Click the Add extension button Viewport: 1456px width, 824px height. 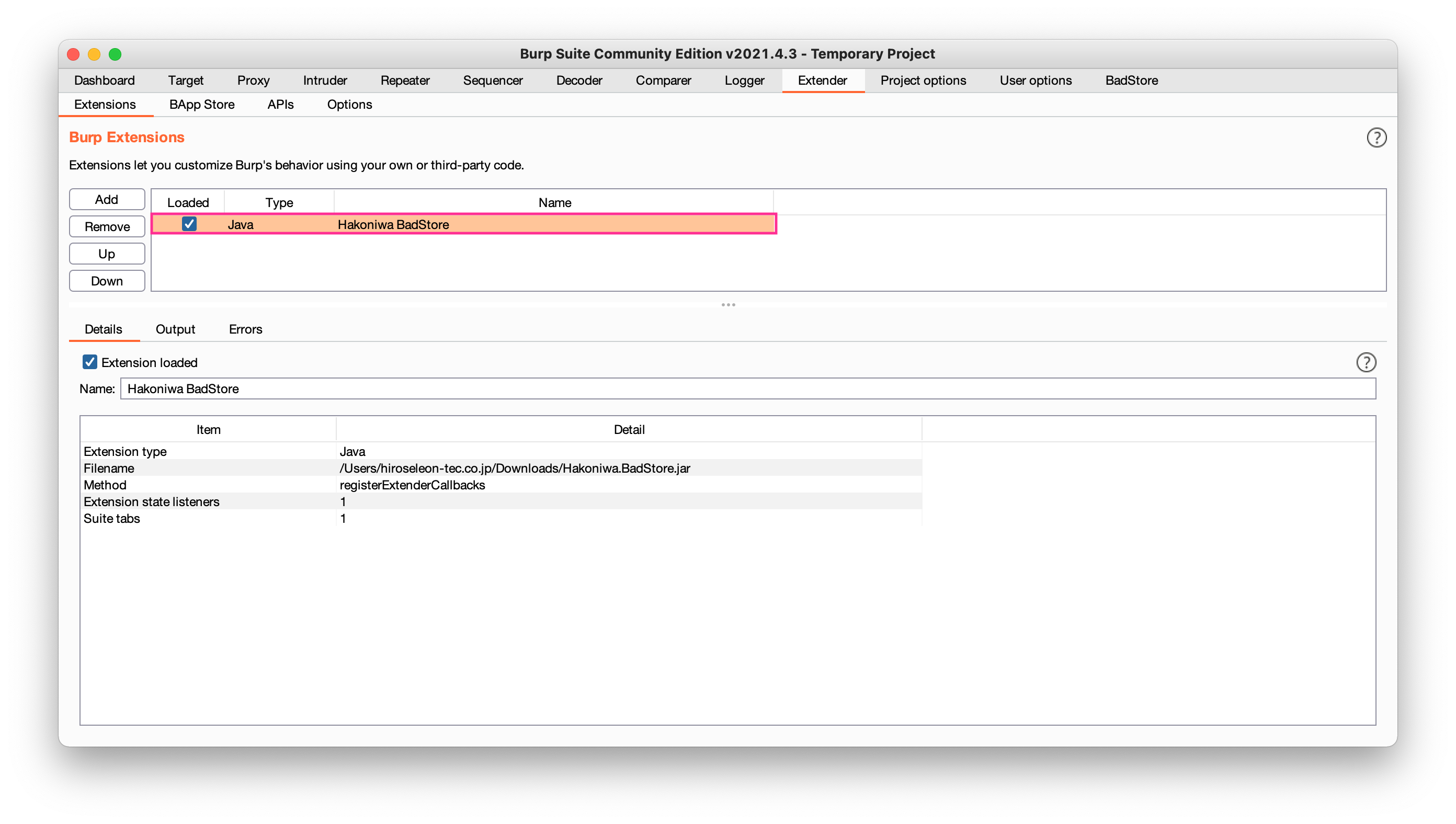[106, 200]
